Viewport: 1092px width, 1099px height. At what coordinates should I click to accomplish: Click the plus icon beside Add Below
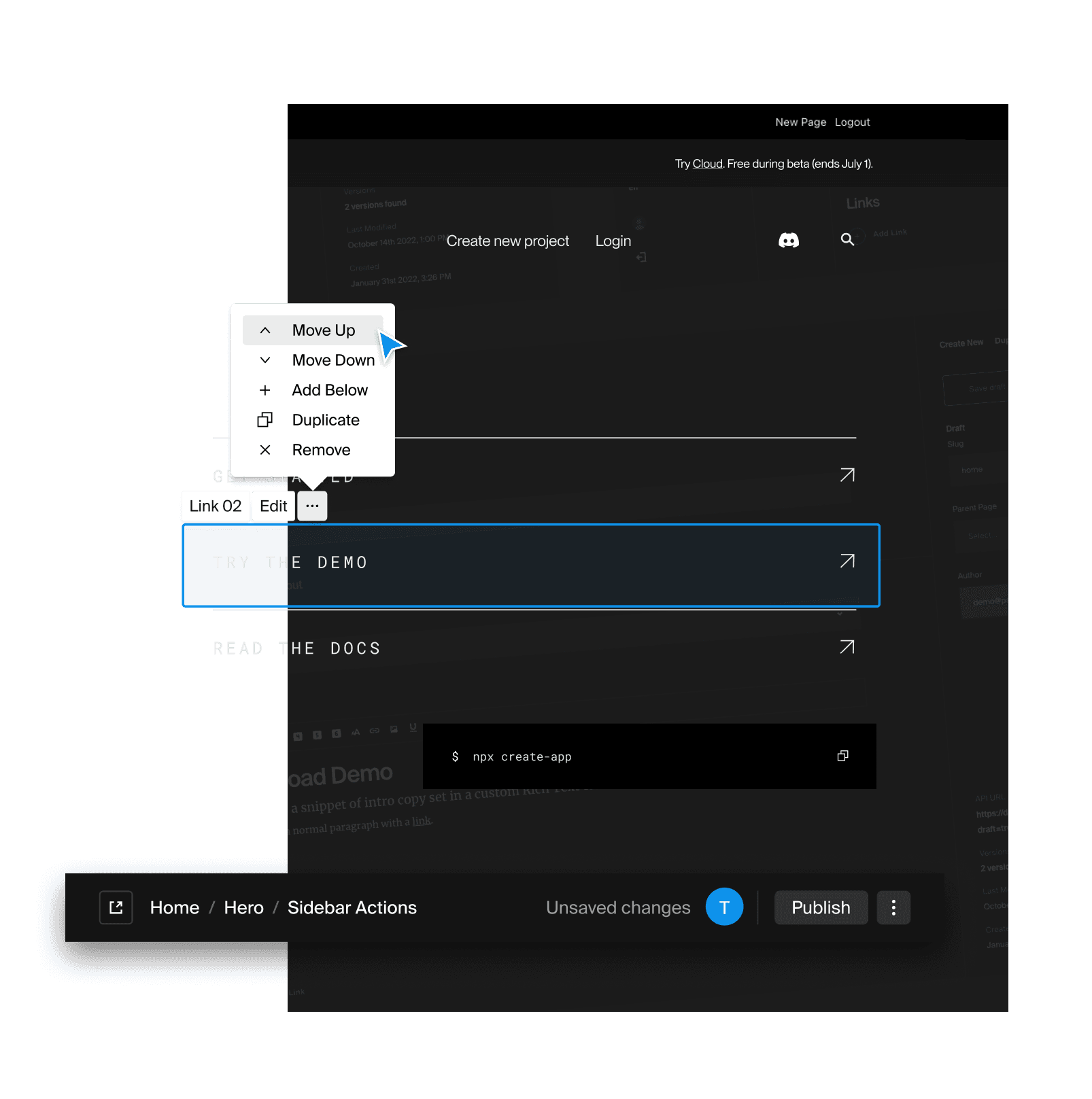(x=265, y=390)
